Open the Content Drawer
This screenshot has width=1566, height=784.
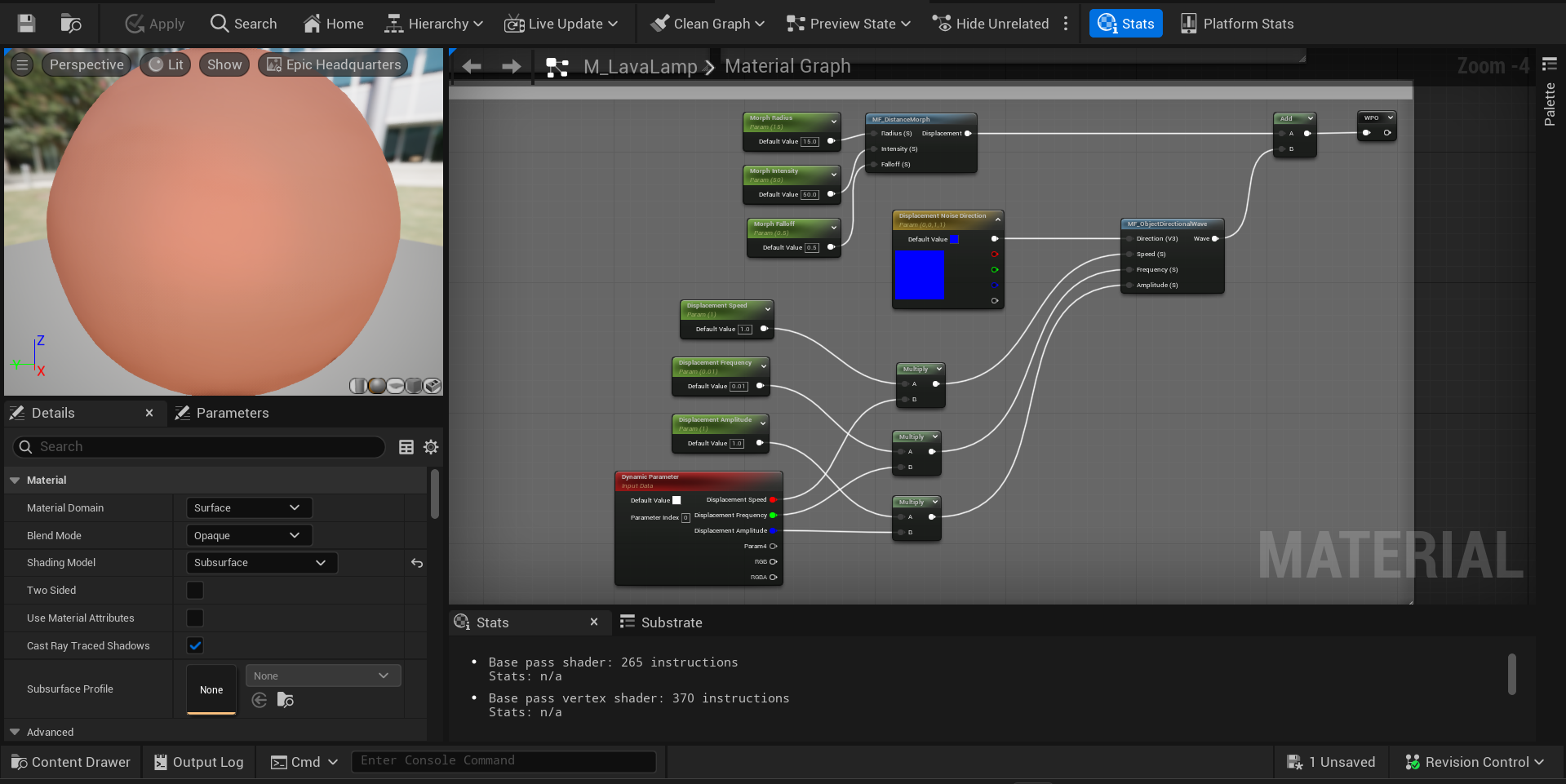click(70, 761)
